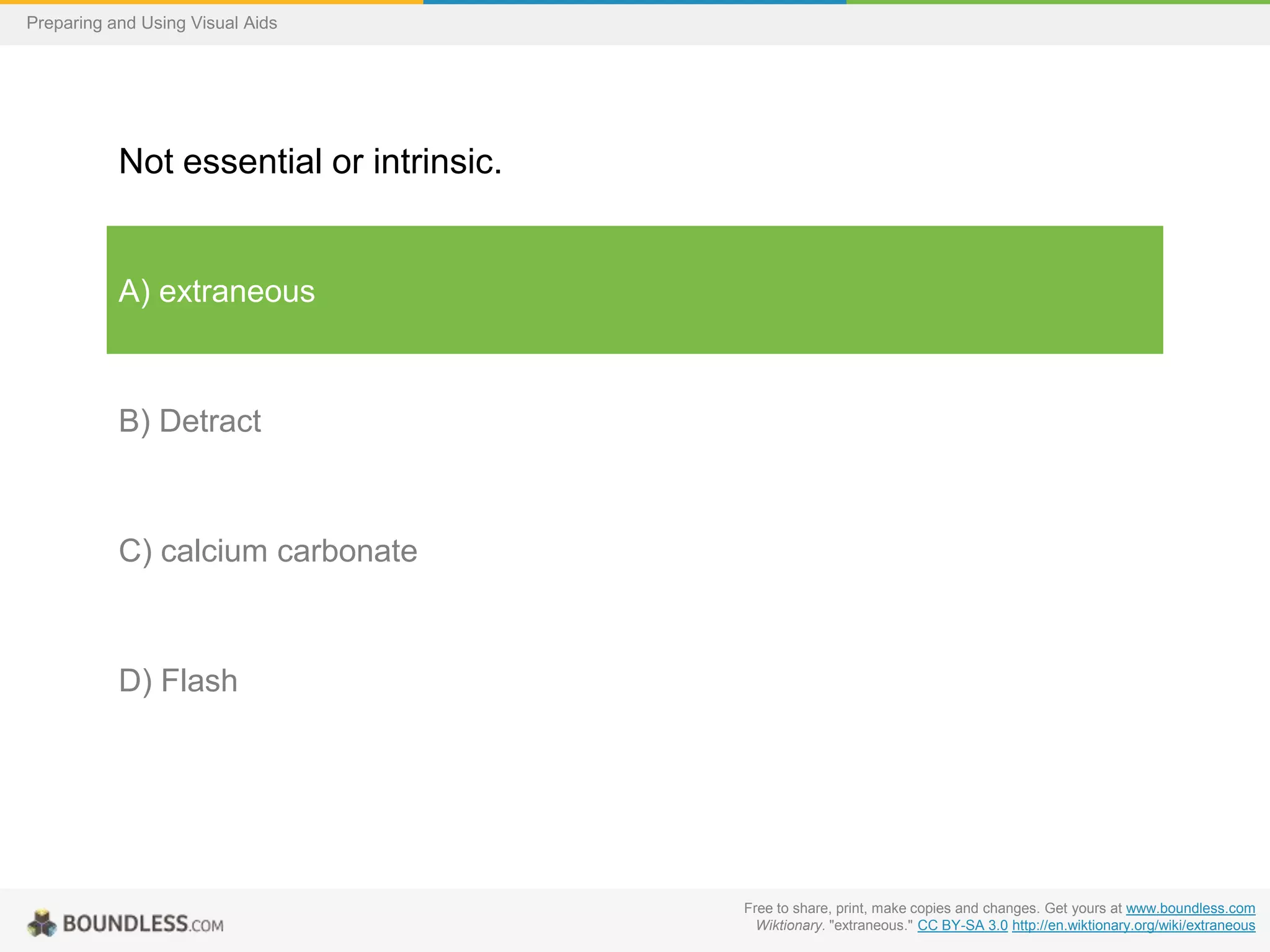Click the 'Preparing and Using Visual Aids' header title
The image size is (1270, 952).
pyautogui.click(x=152, y=23)
